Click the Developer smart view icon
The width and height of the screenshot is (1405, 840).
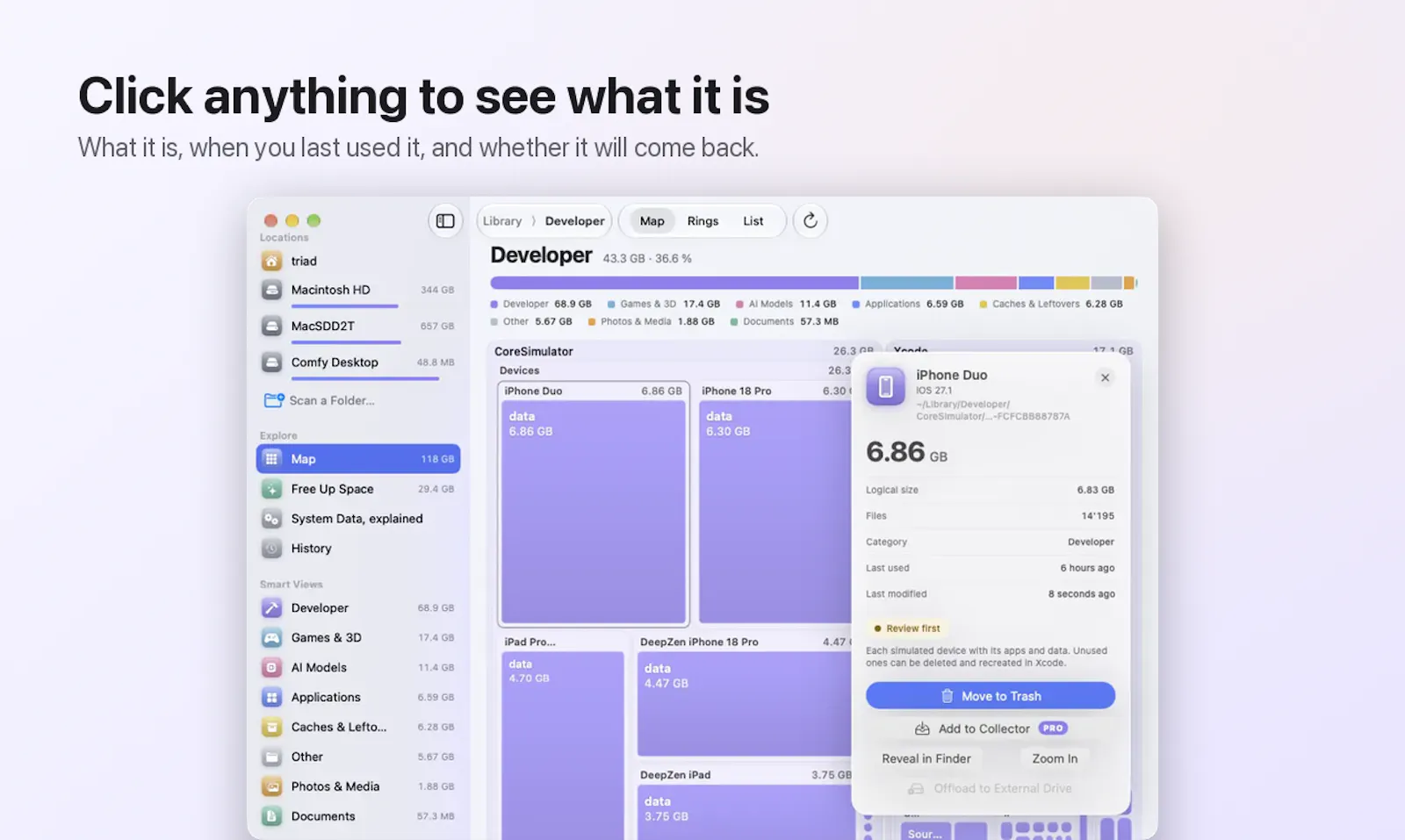pyautogui.click(x=272, y=608)
